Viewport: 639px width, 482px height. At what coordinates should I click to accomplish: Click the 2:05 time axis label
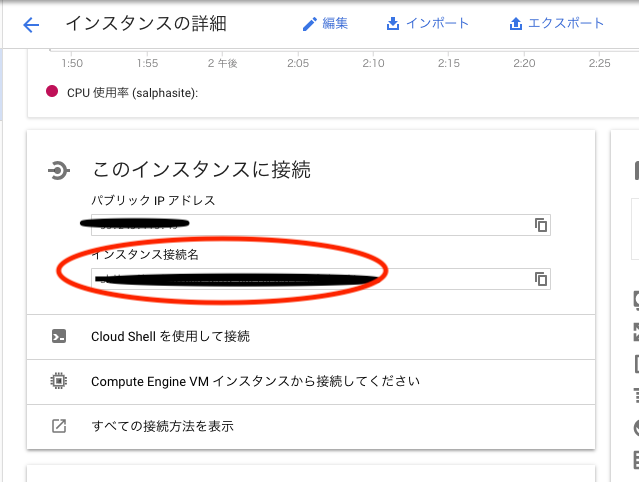tap(298, 63)
